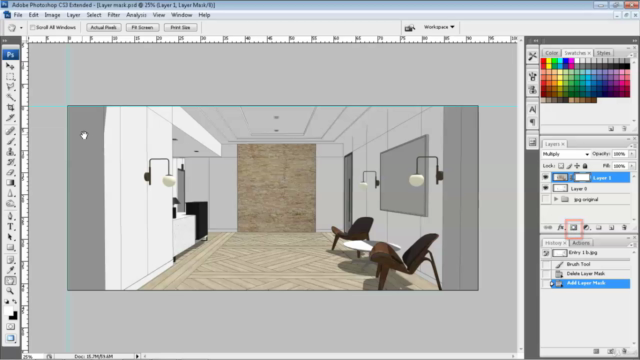Screen dimensions: 640x360
Task: Select the Eraser tool
Action: point(10,172)
